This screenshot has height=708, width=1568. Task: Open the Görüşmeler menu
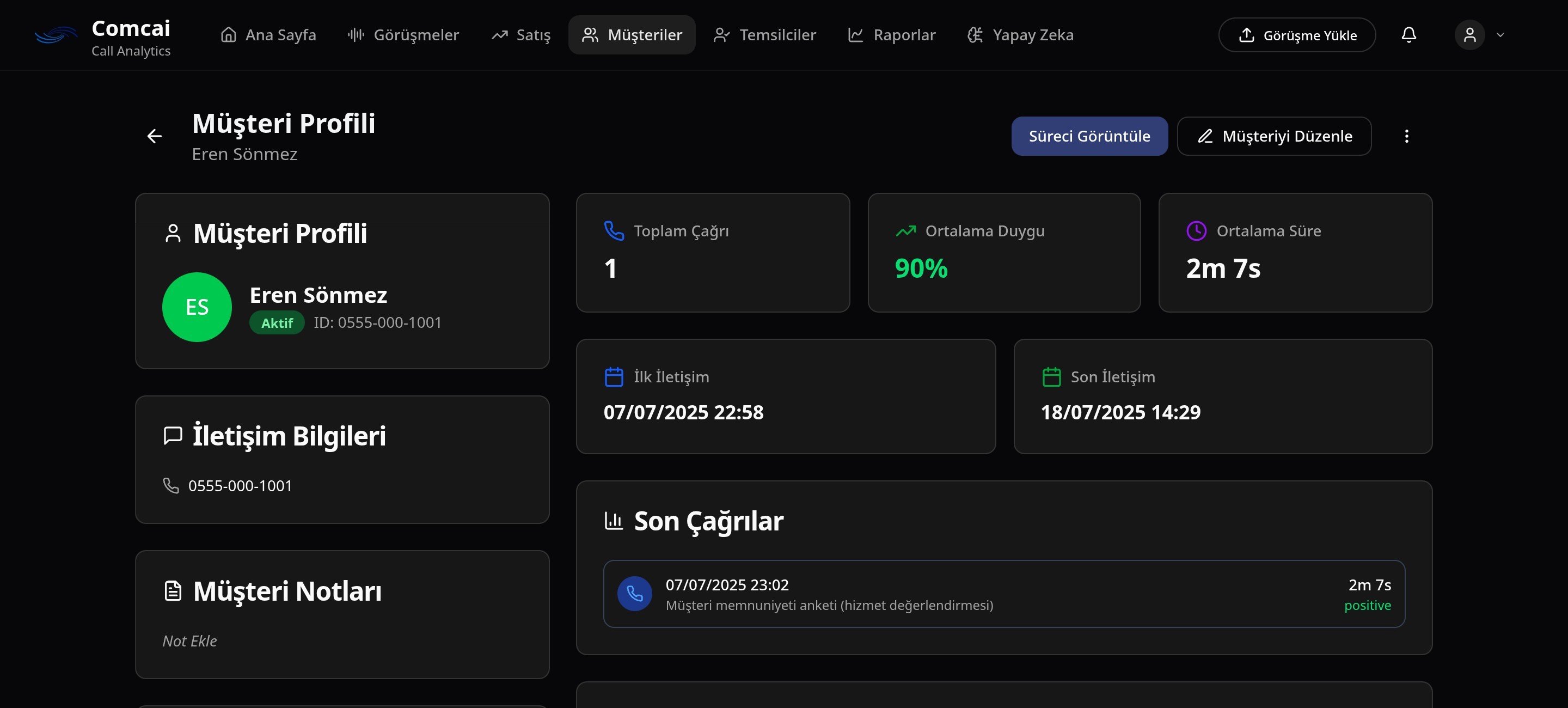tap(403, 35)
